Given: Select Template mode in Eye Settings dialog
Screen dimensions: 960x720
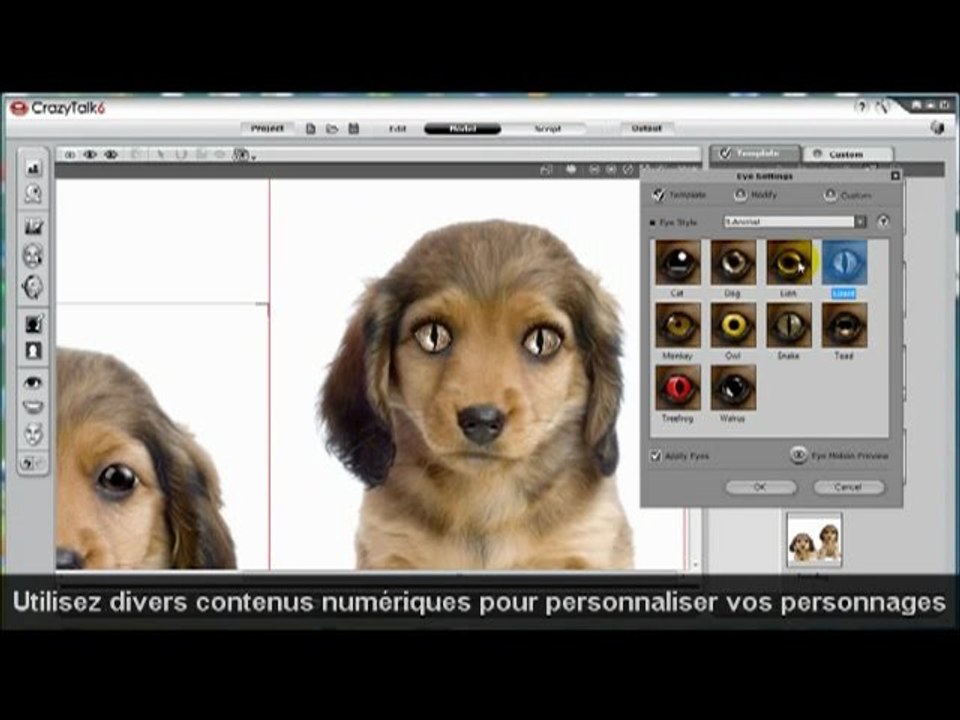Looking at the screenshot, I should (680, 195).
